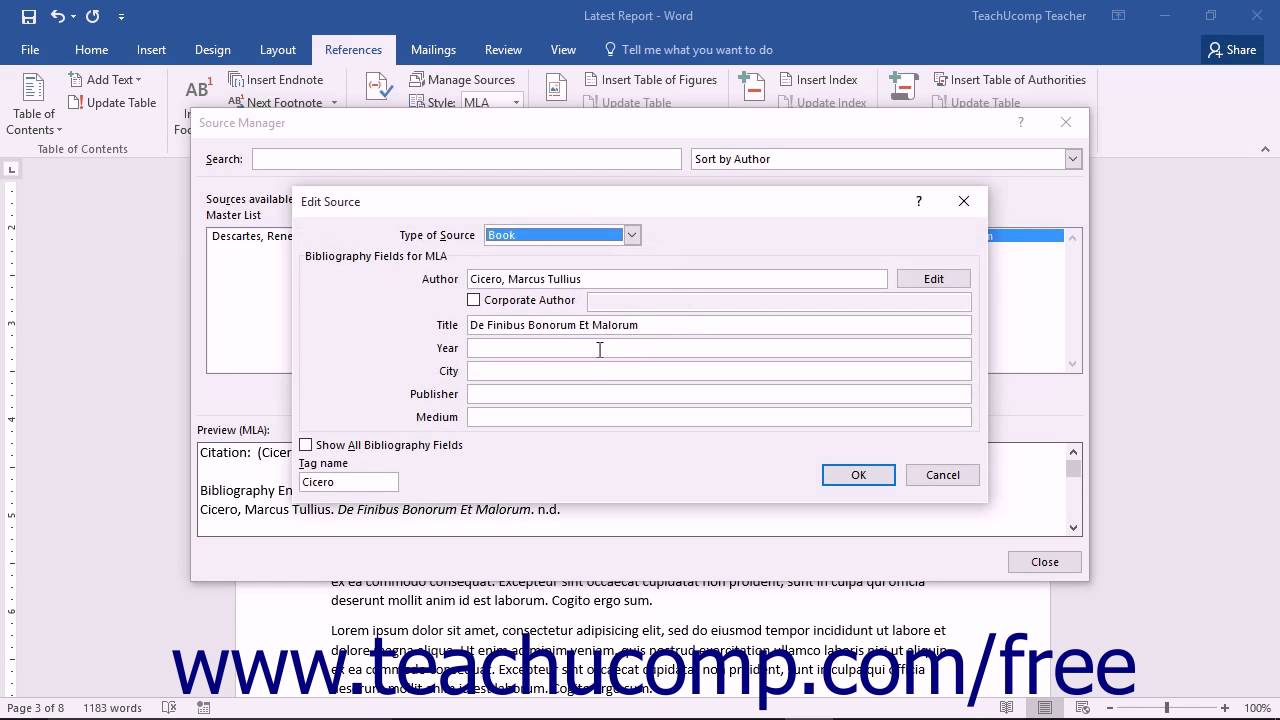The image size is (1280, 720).
Task: Click Insert Index in ribbon
Action: pyautogui.click(x=817, y=80)
